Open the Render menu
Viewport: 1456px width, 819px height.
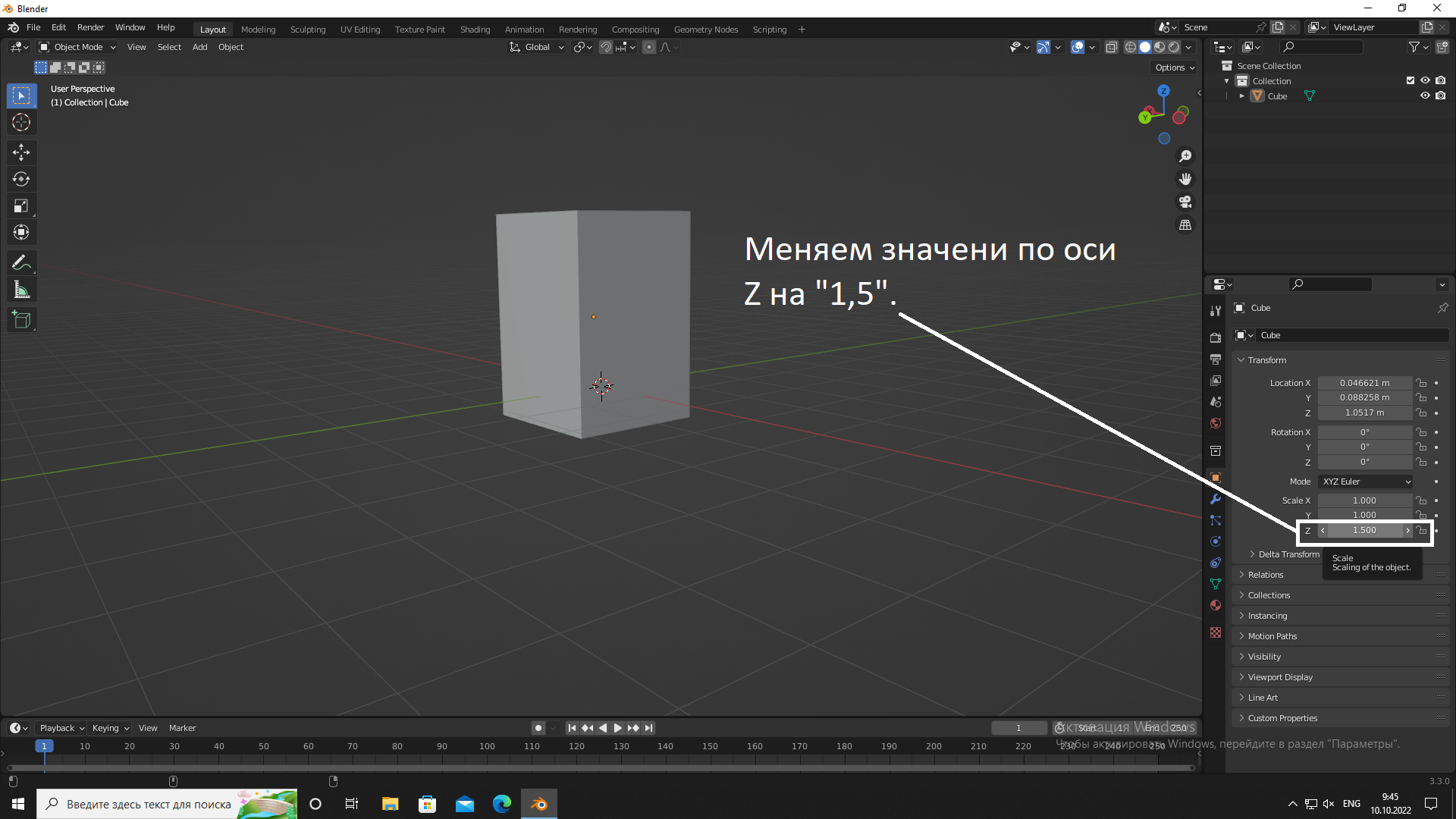coord(90,27)
